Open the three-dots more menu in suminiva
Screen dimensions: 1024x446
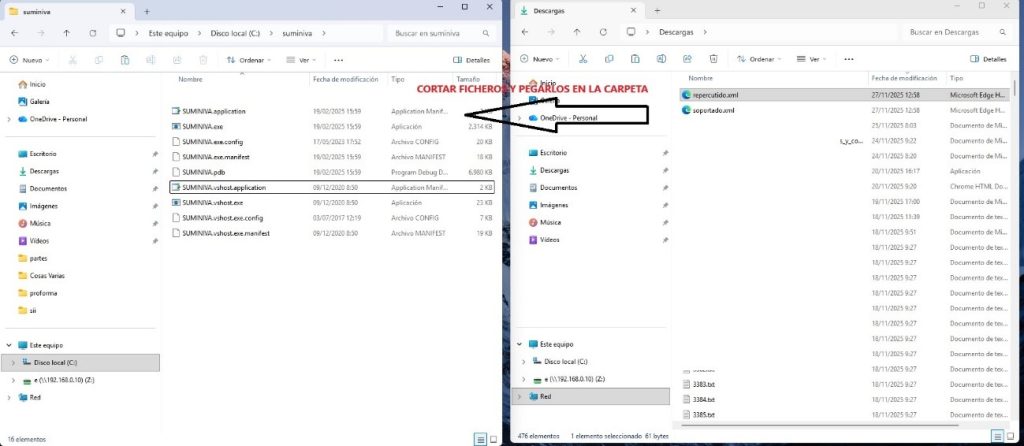click(x=338, y=60)
